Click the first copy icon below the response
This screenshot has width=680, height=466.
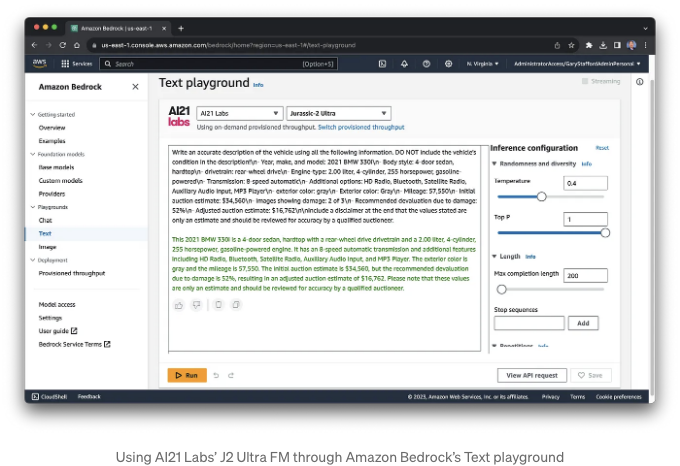tap(219, 305)
